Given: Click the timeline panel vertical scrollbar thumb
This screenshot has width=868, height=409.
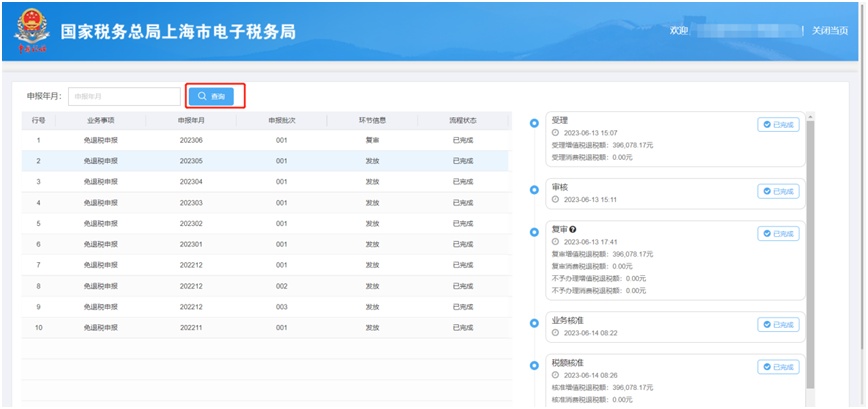Looking at the screenshot, I should click(810, 255).
